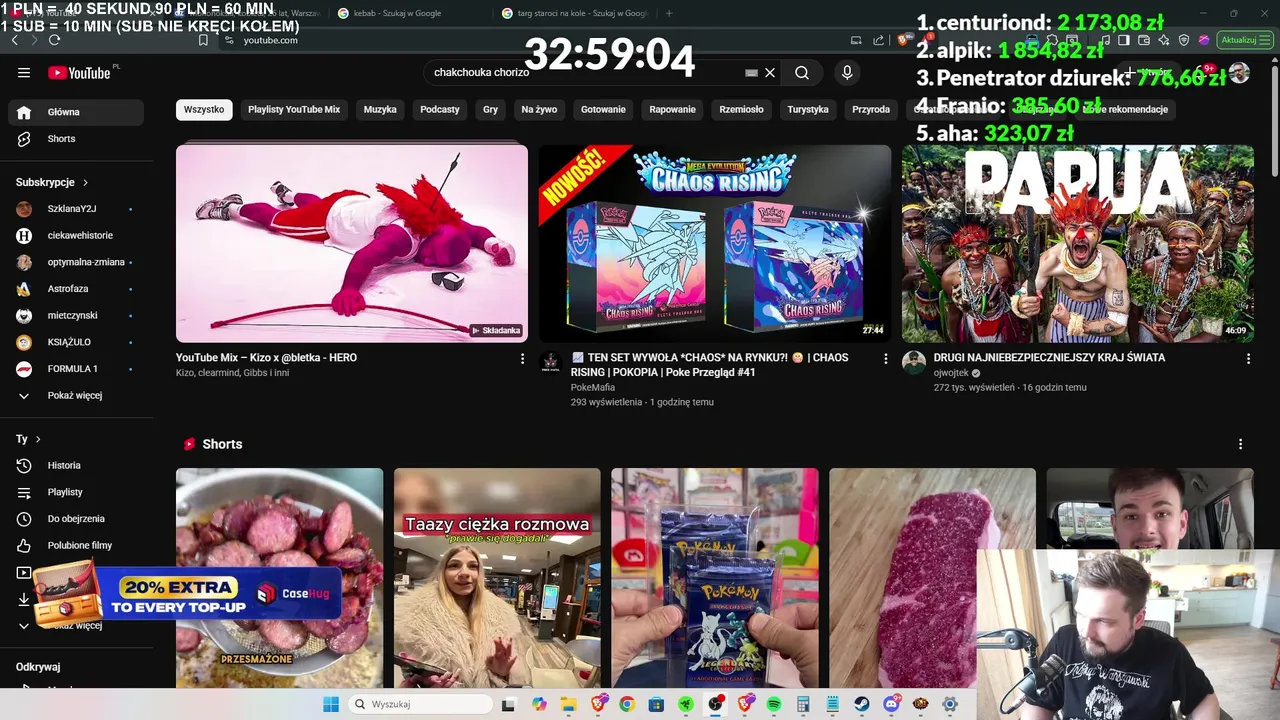
Task: Open the PAPUA video thumbnail
Action: pyautogui.click(x=1078, y=244)
